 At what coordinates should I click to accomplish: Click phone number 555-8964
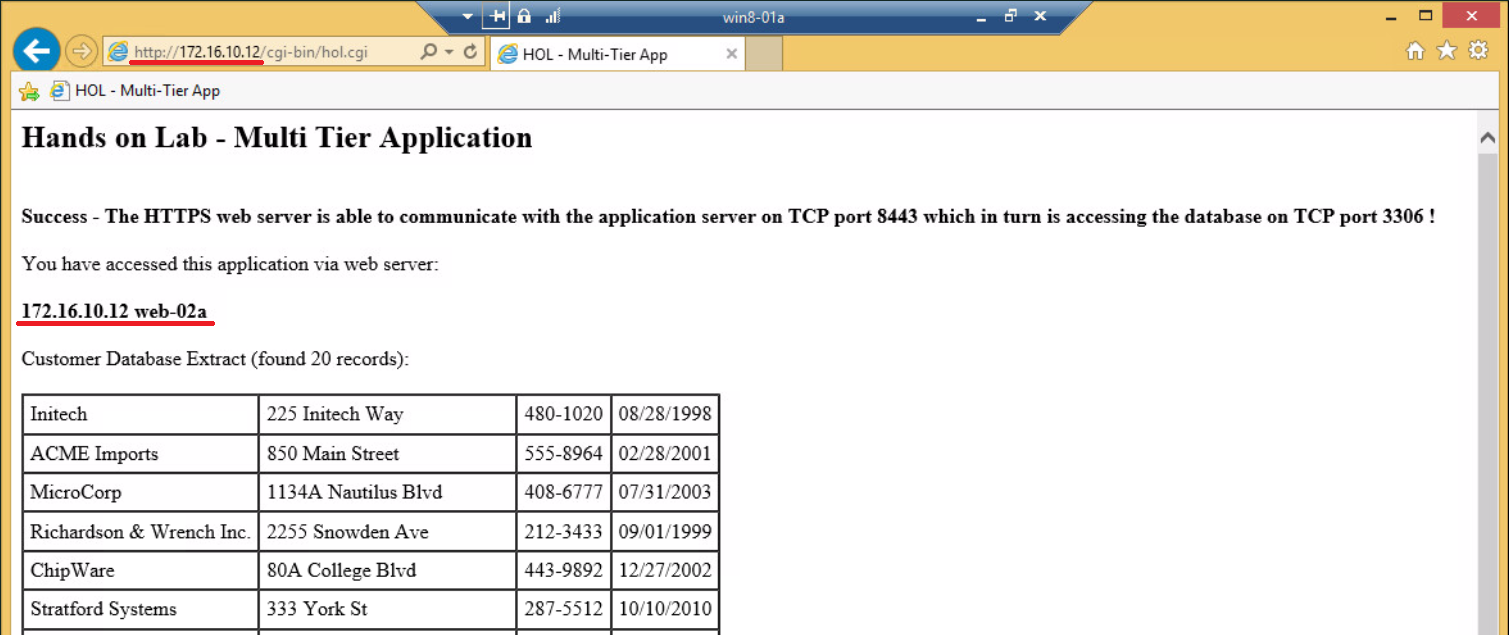[x=564, y=454]
